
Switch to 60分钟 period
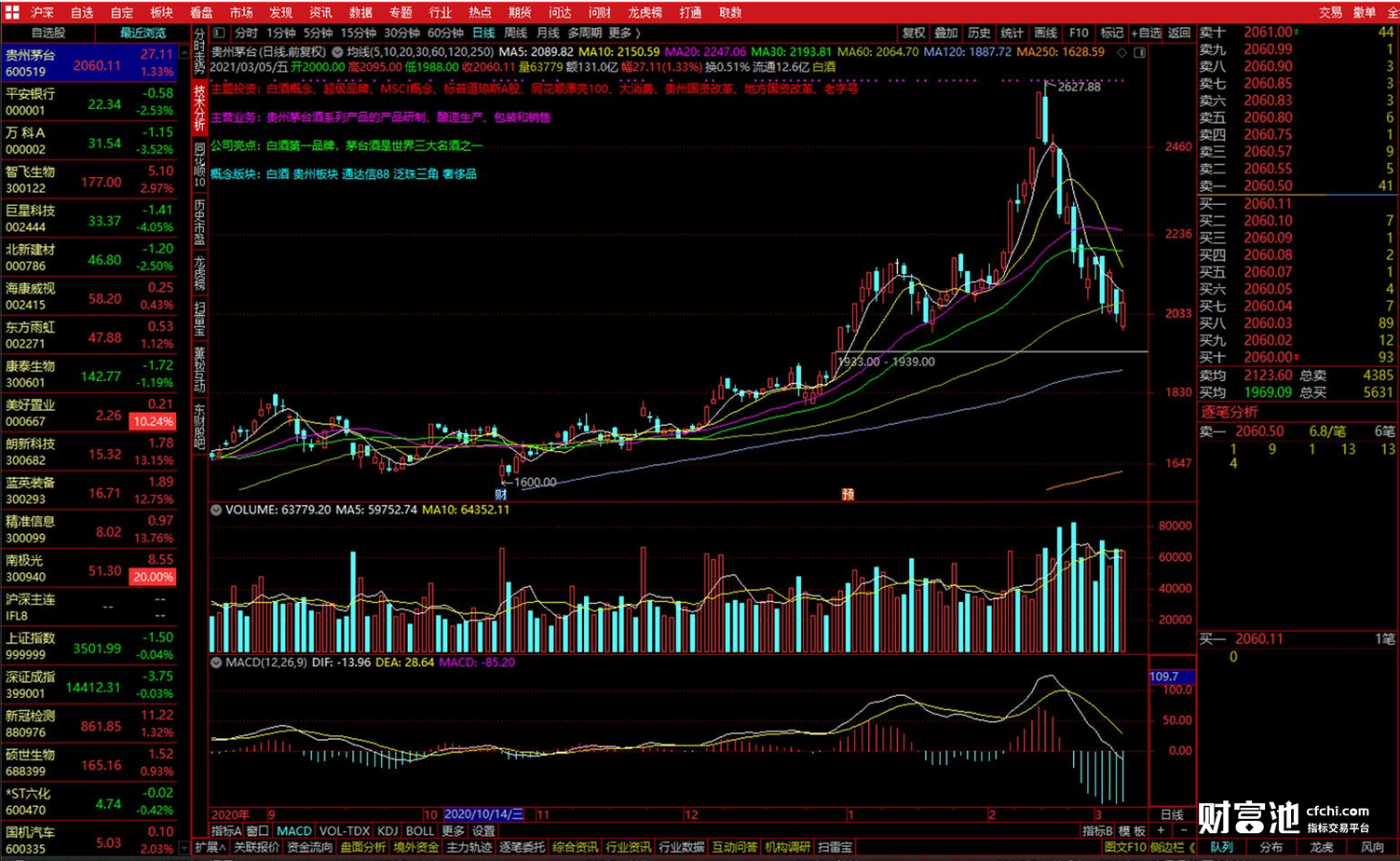[445, 34]
